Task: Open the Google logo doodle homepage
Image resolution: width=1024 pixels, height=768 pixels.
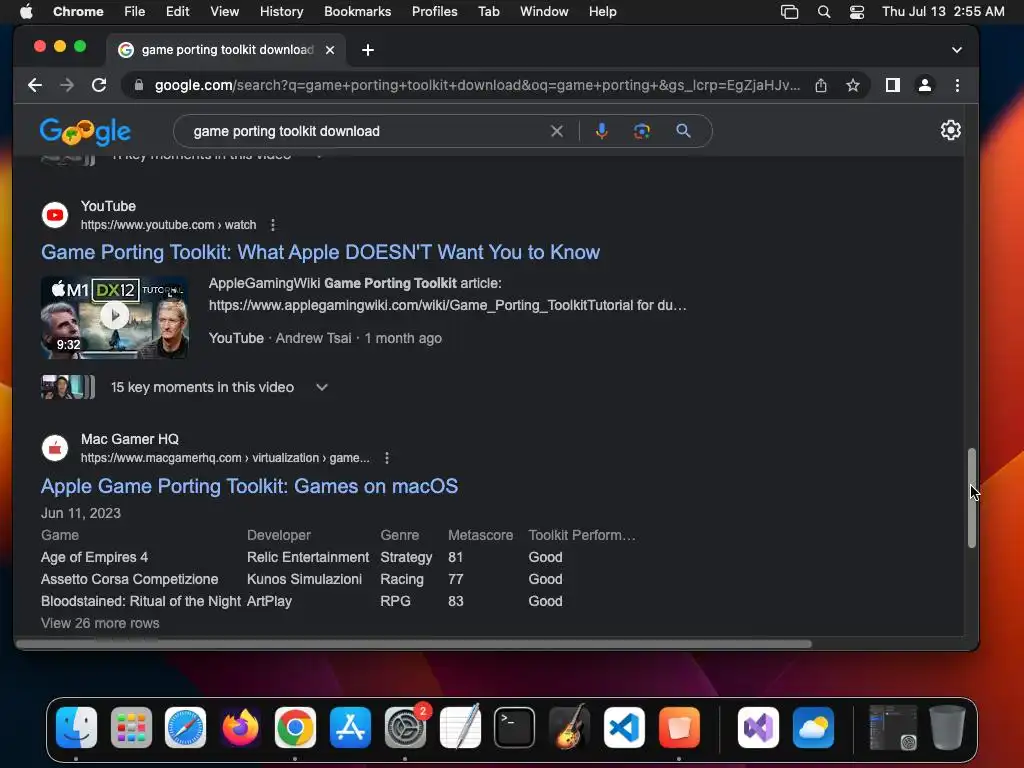Action: tap(86, 132)
